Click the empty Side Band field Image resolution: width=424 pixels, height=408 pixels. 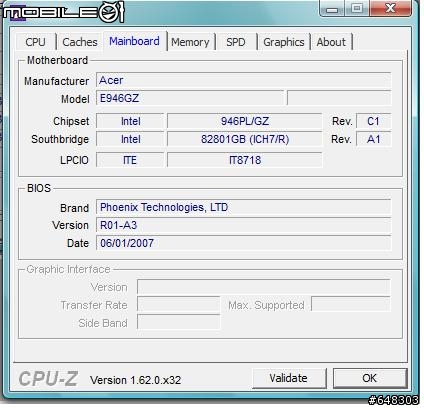pos(178,322)
